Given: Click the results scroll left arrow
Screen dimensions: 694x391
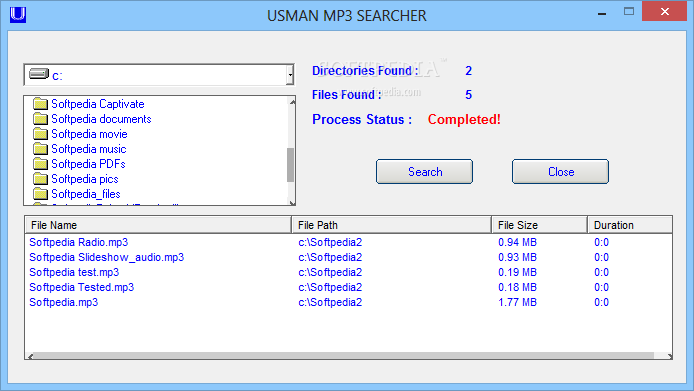Looking at the screenshot, I should point(30,356).
